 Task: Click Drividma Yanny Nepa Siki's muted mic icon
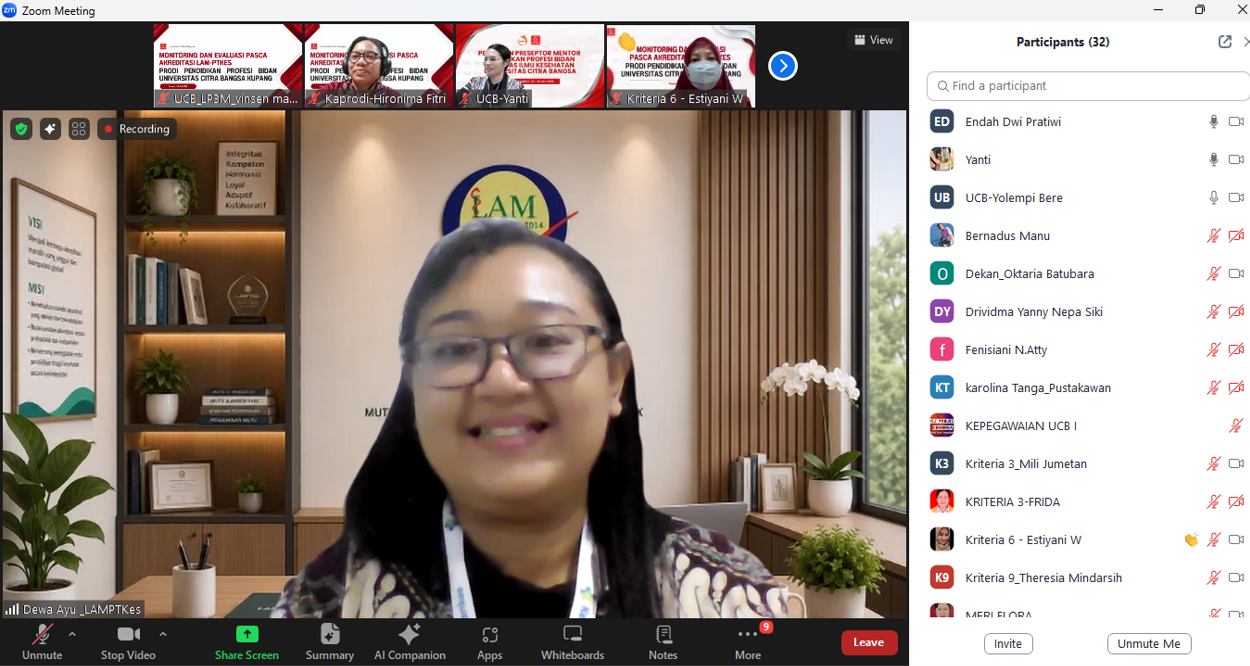point(1213,312)
